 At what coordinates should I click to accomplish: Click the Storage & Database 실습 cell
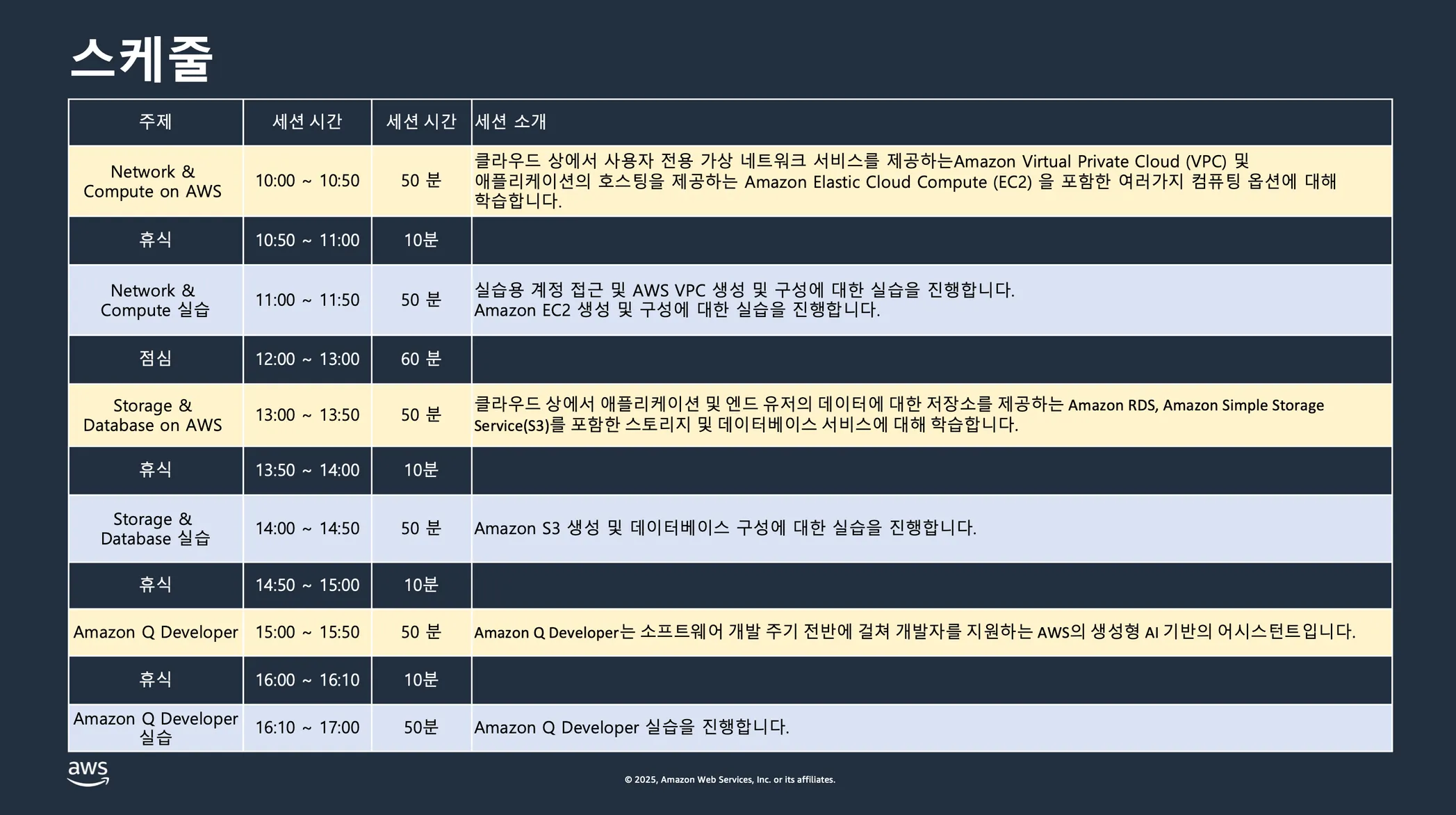155,528
